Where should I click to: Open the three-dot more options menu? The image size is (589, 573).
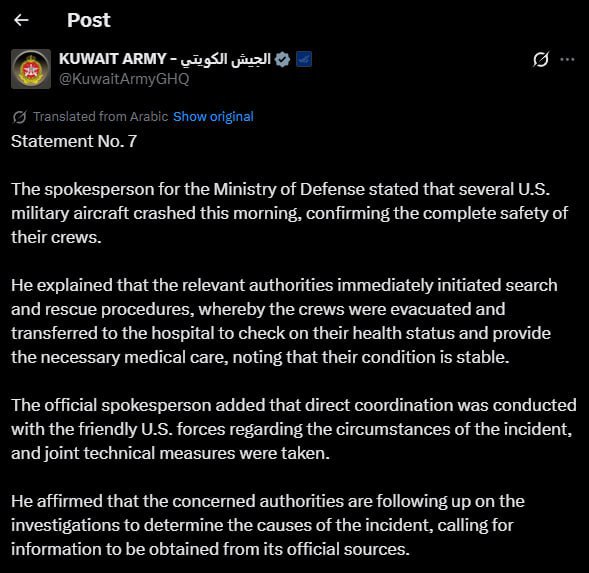click(x=567, y=59)
